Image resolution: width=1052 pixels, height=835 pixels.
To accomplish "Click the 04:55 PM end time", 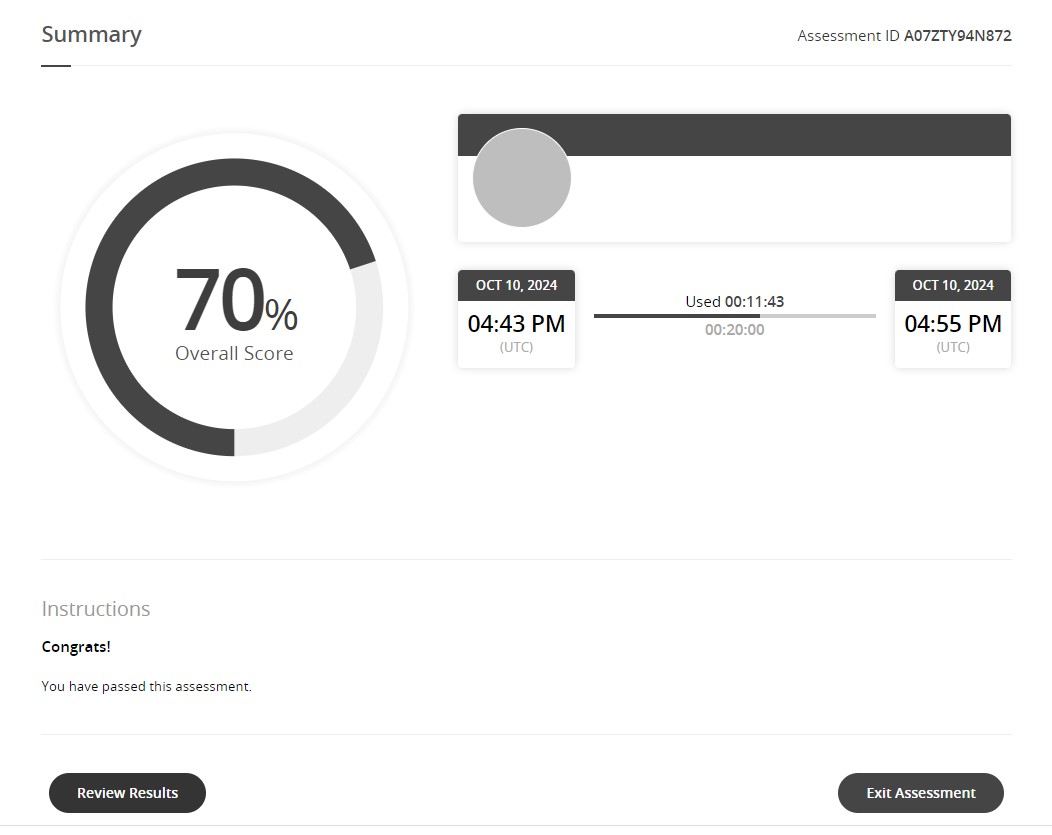I will pyautogui.click(x=953, y=323).
